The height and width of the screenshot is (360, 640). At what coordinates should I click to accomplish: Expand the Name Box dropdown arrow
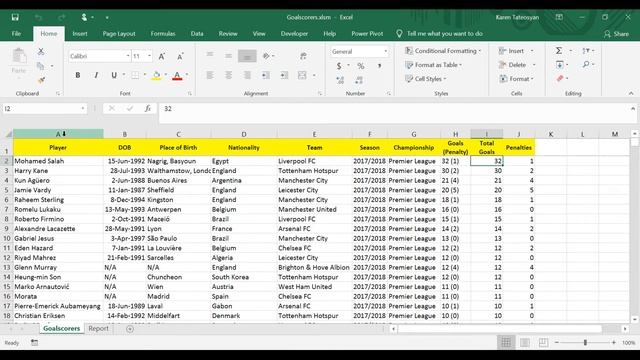tap(82, 109)
